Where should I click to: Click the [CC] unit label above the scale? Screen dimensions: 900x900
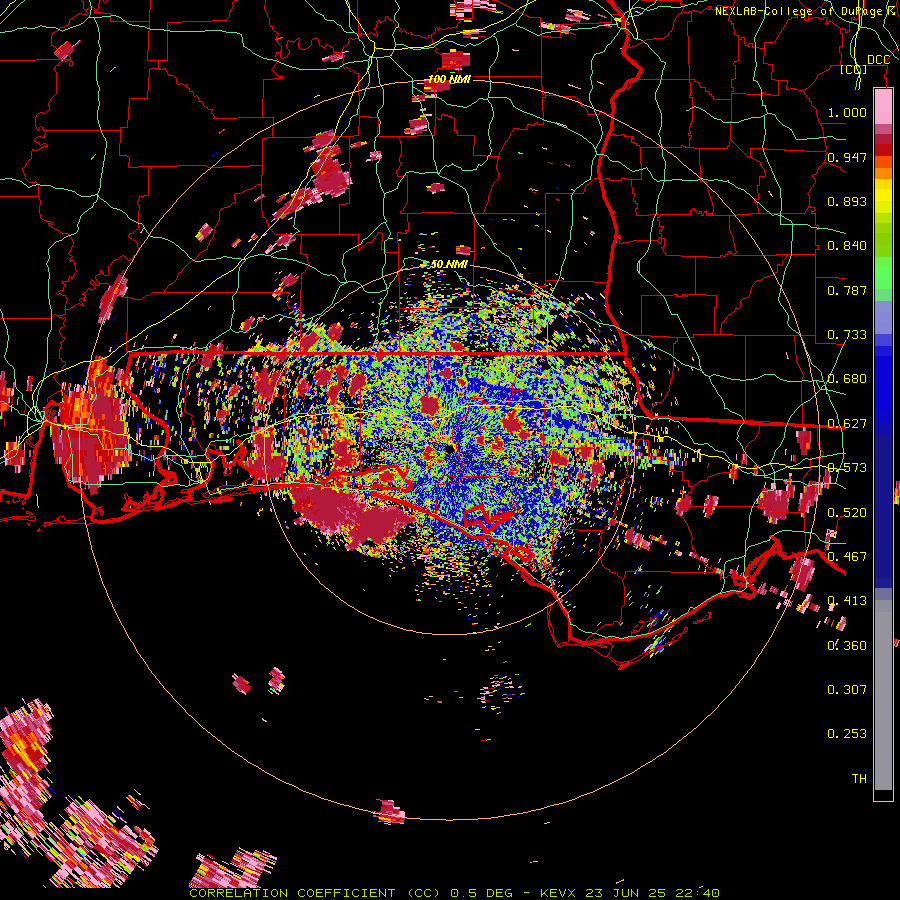click(x=854, y=70)
